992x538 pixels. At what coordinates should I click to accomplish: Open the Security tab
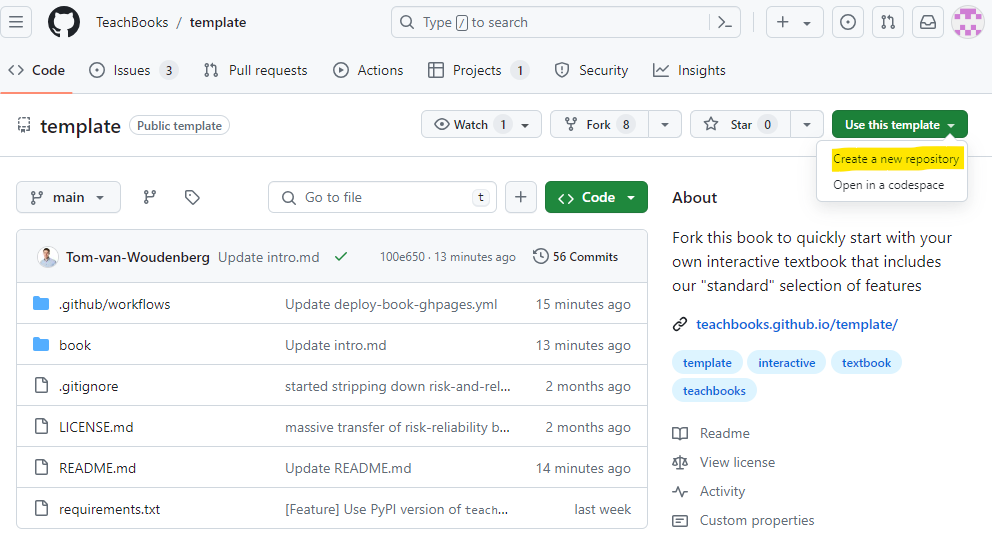pyautogui.click(x=592, y=70)
